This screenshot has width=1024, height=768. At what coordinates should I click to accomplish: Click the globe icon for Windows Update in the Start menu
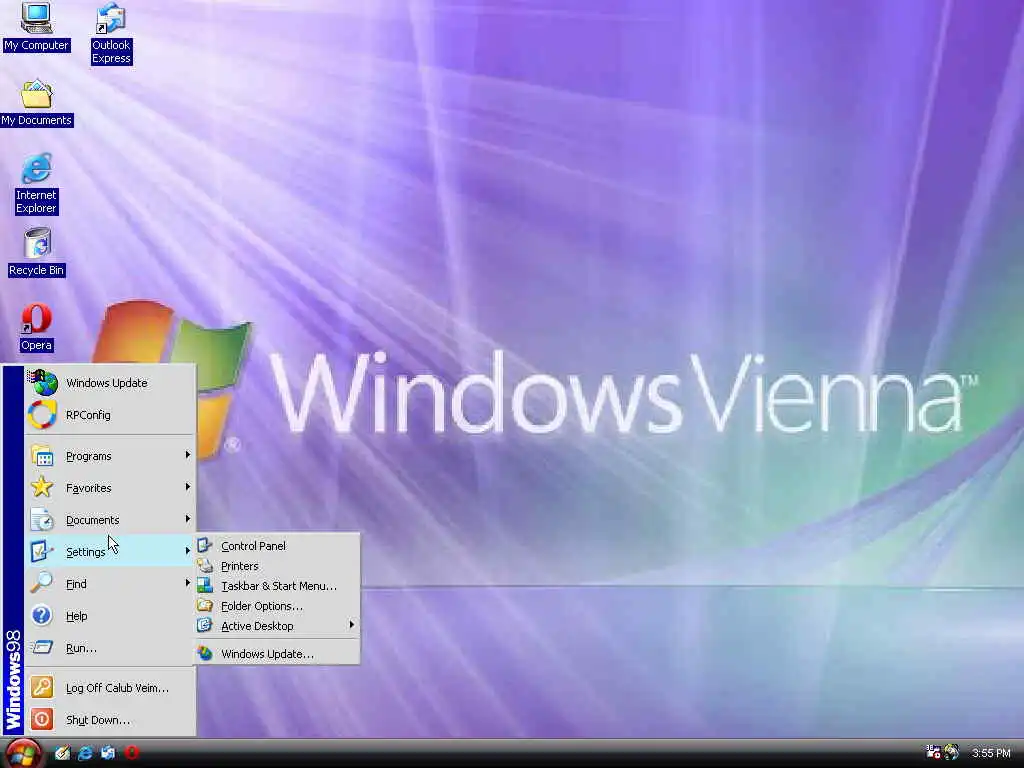point(42,383)
